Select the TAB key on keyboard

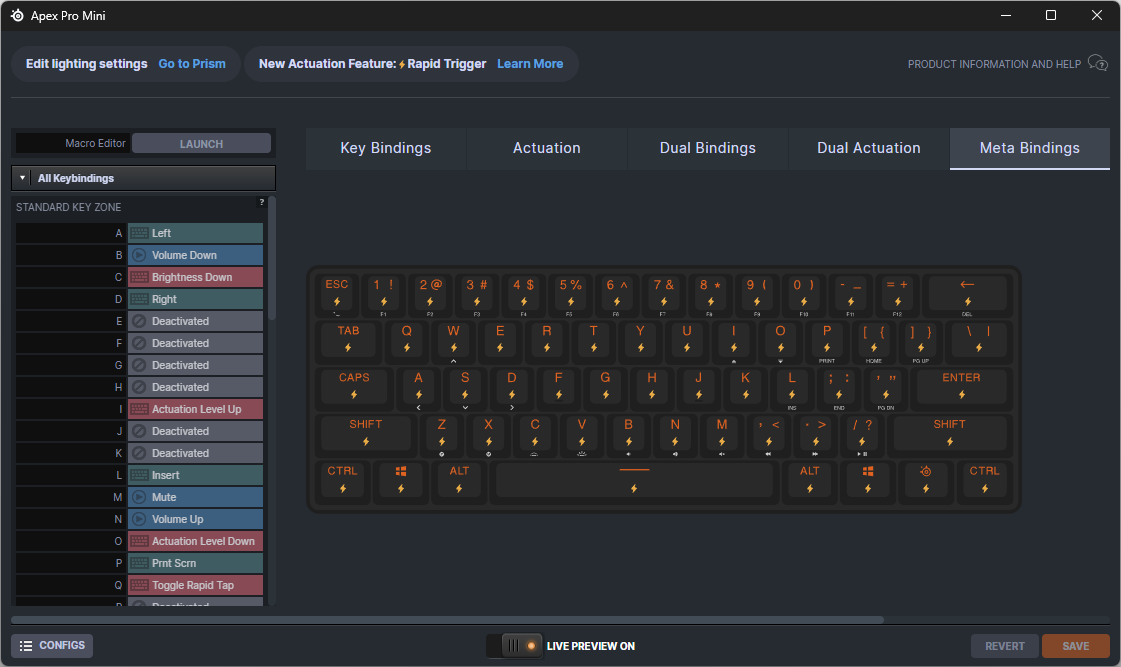point(348,339)
